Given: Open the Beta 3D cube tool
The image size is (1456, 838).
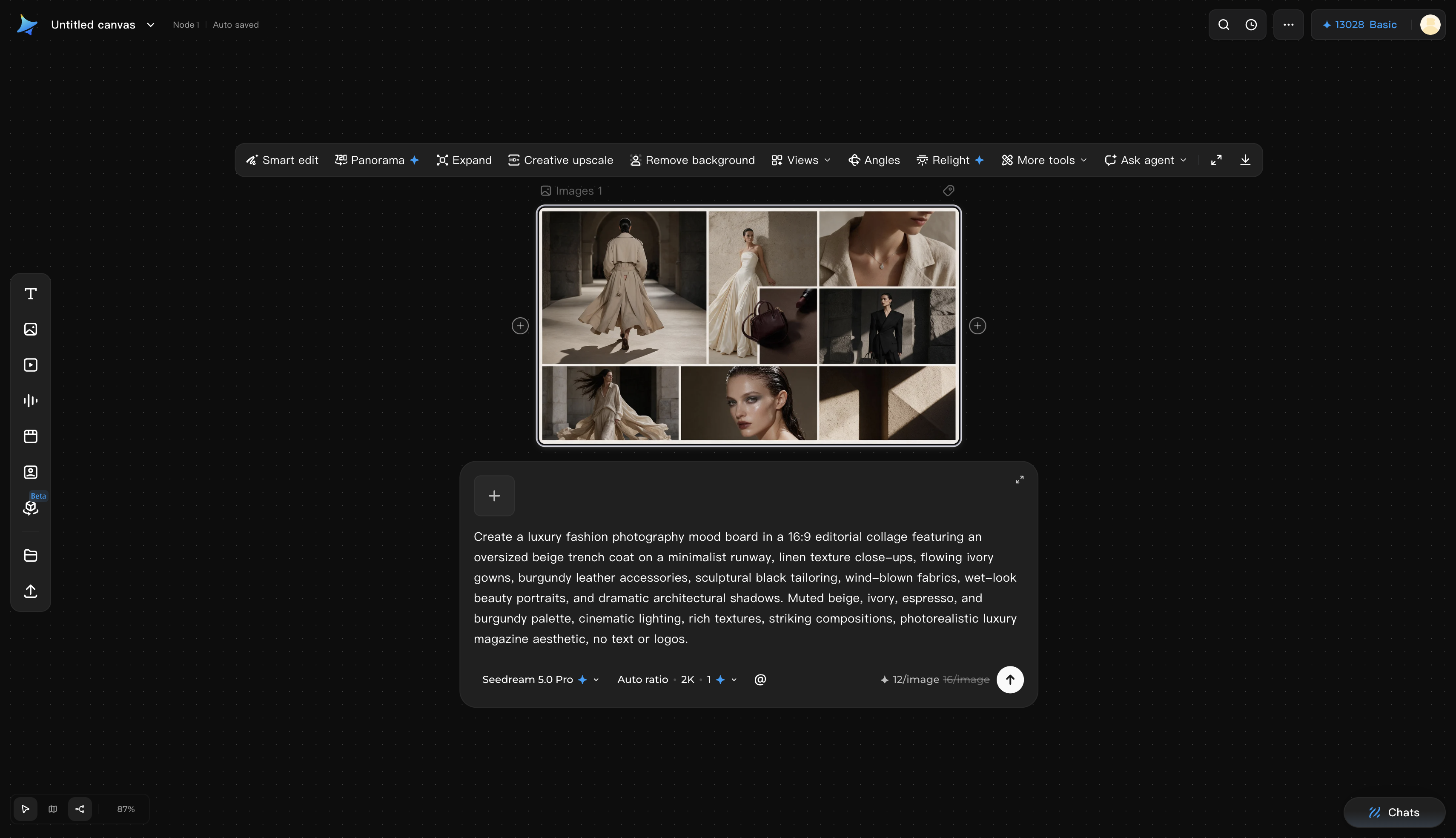Looking at the screenshot, I should [x=31, y=508].
